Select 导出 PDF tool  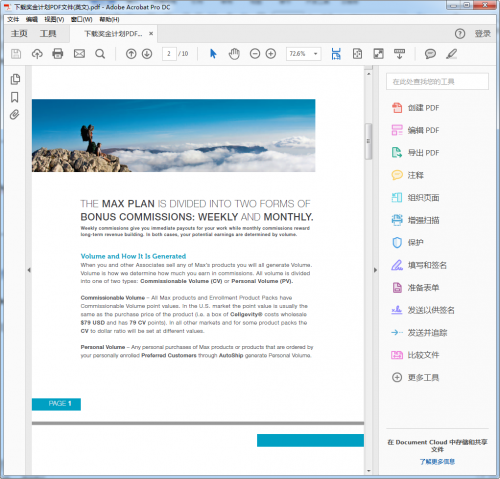(x=415, y=153)
